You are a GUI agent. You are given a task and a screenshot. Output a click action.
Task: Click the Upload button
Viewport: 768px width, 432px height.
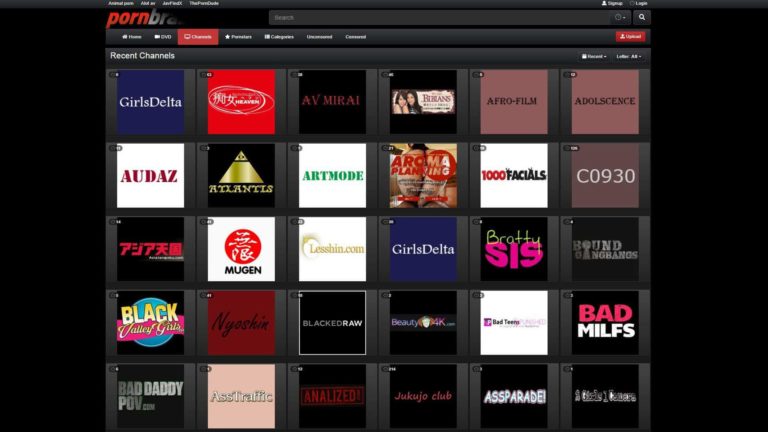(630, 37)
